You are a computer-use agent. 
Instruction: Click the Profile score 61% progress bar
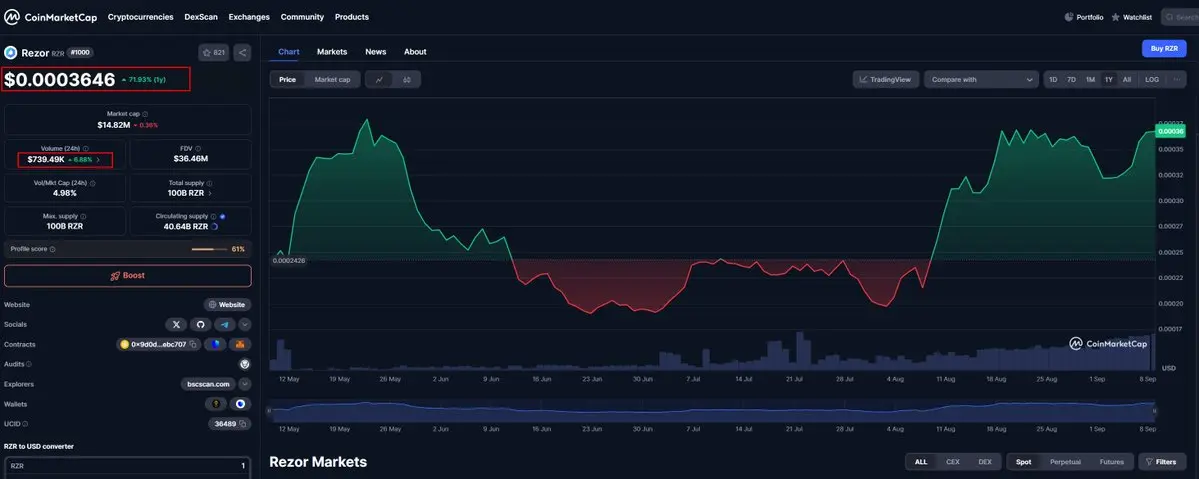point(209,249)
